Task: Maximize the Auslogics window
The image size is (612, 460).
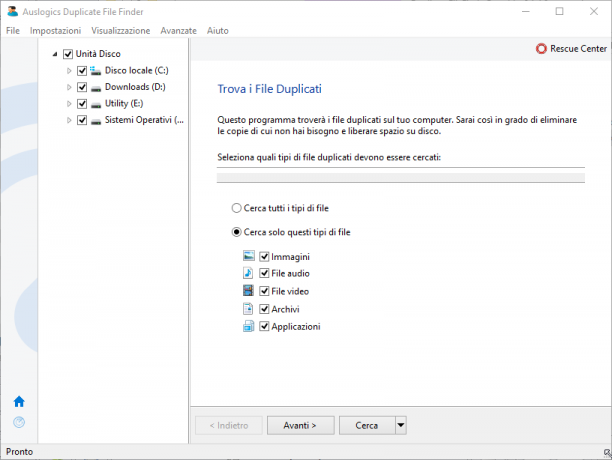Action: [x=559, y=11]
